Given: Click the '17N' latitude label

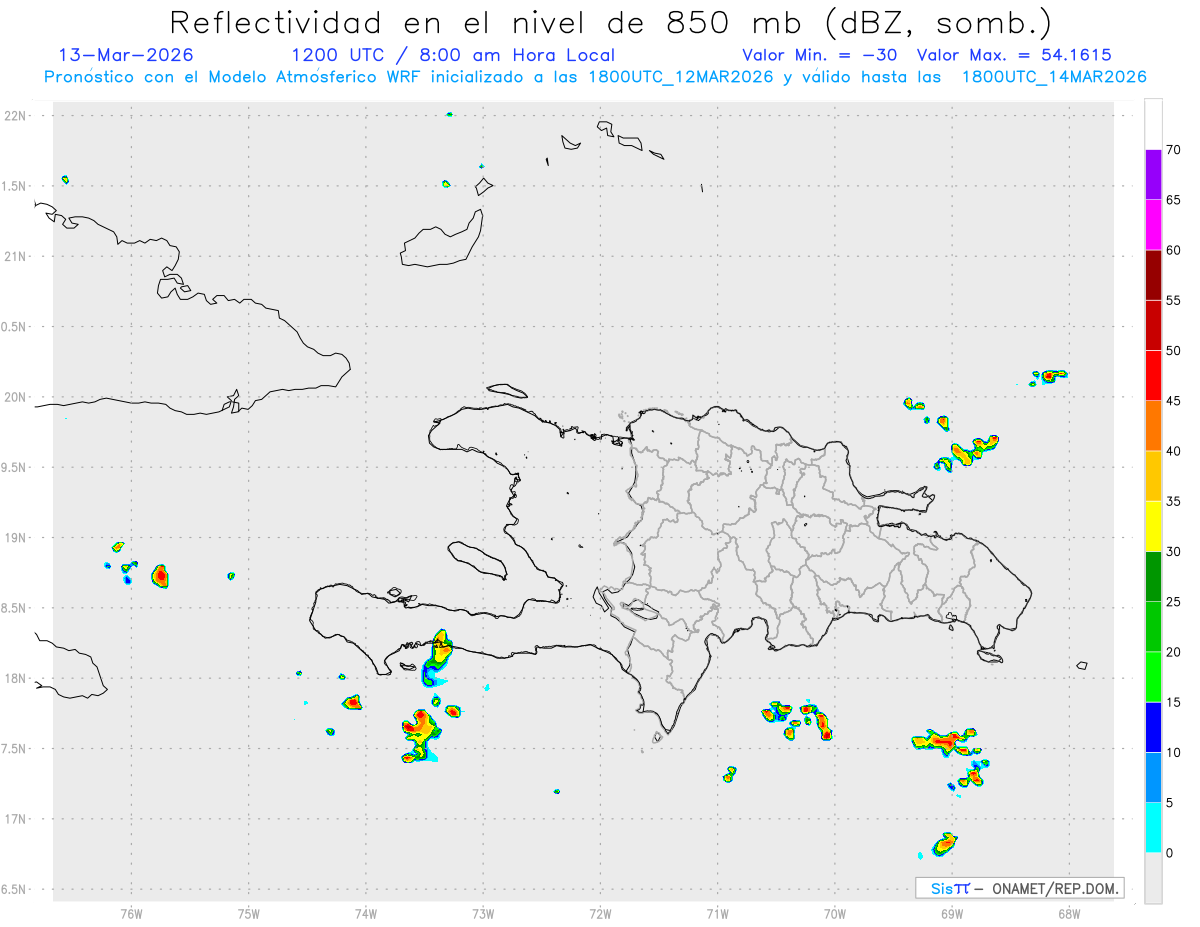Looking at the screenshot, I should pyautogui.click(x=15, y=819).
